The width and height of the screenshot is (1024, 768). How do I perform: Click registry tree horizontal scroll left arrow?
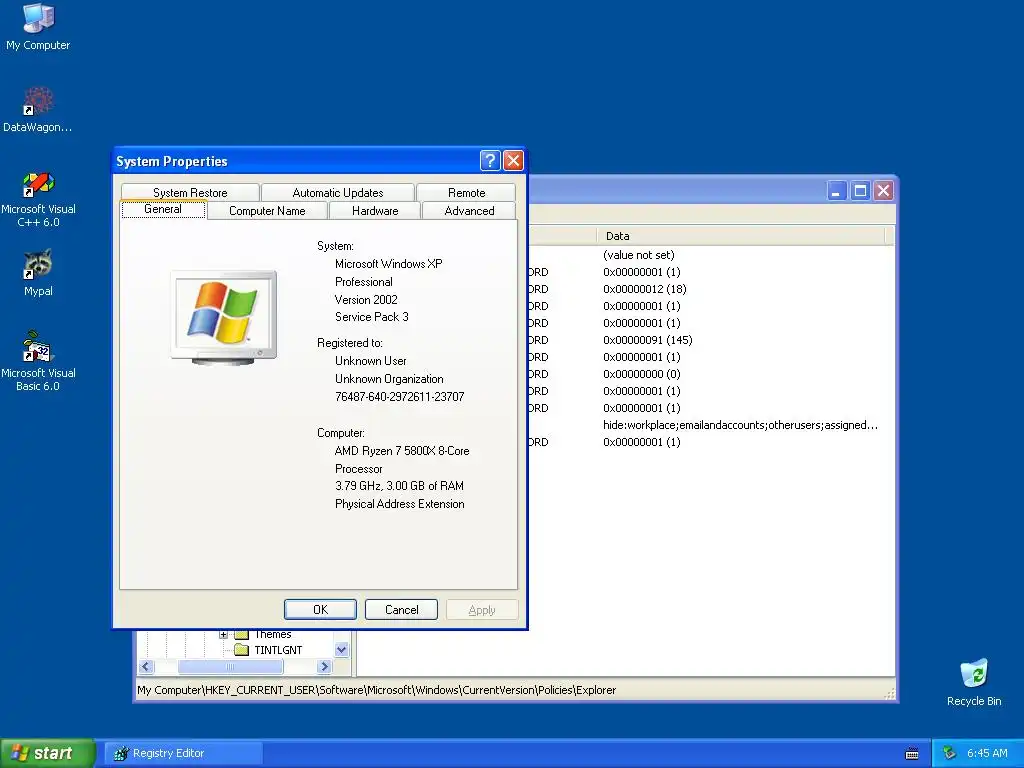[146, 667]
